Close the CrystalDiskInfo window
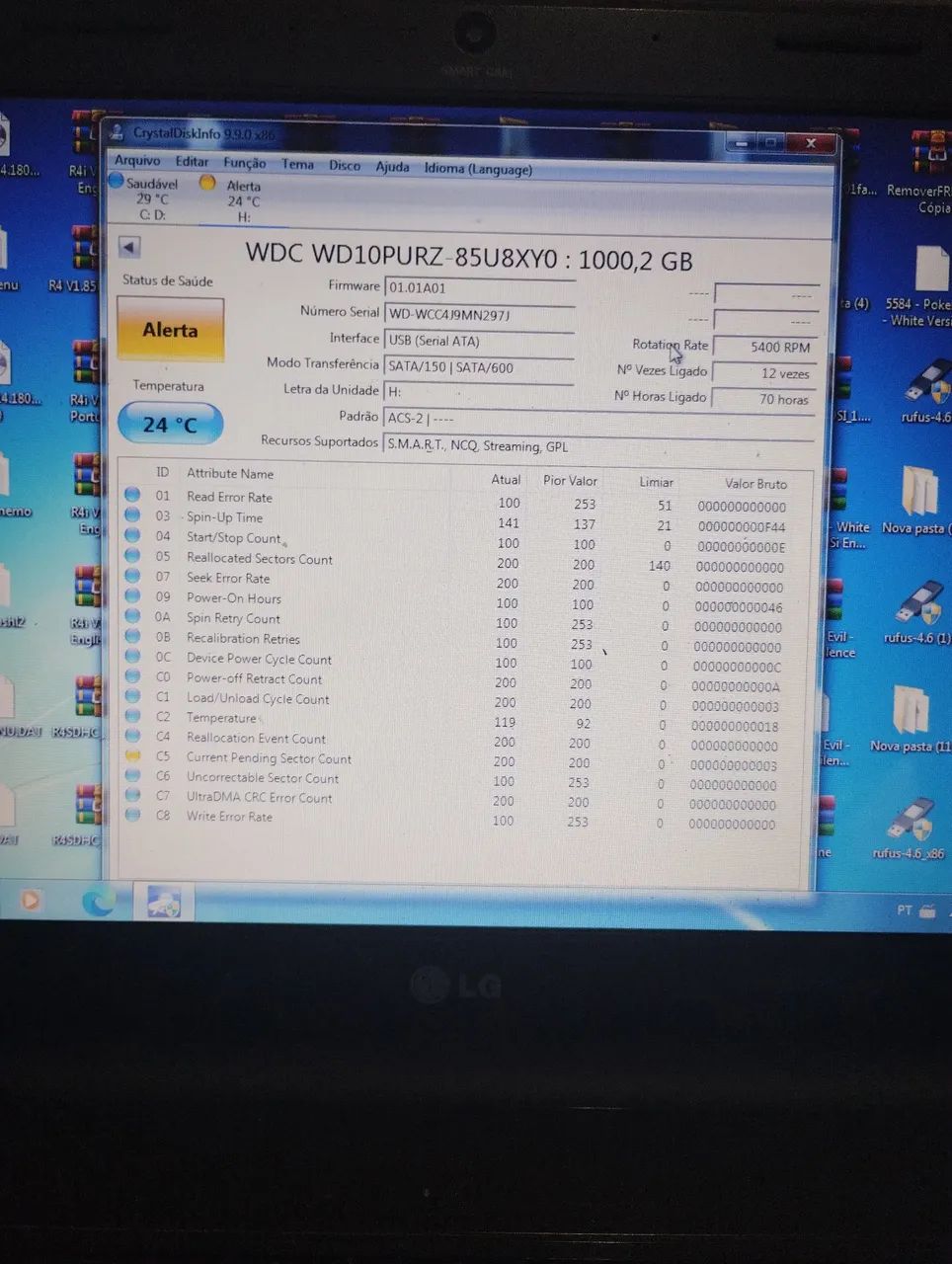Image resolution: width=952 pixels, height=1264 pixels. (811, 143)
